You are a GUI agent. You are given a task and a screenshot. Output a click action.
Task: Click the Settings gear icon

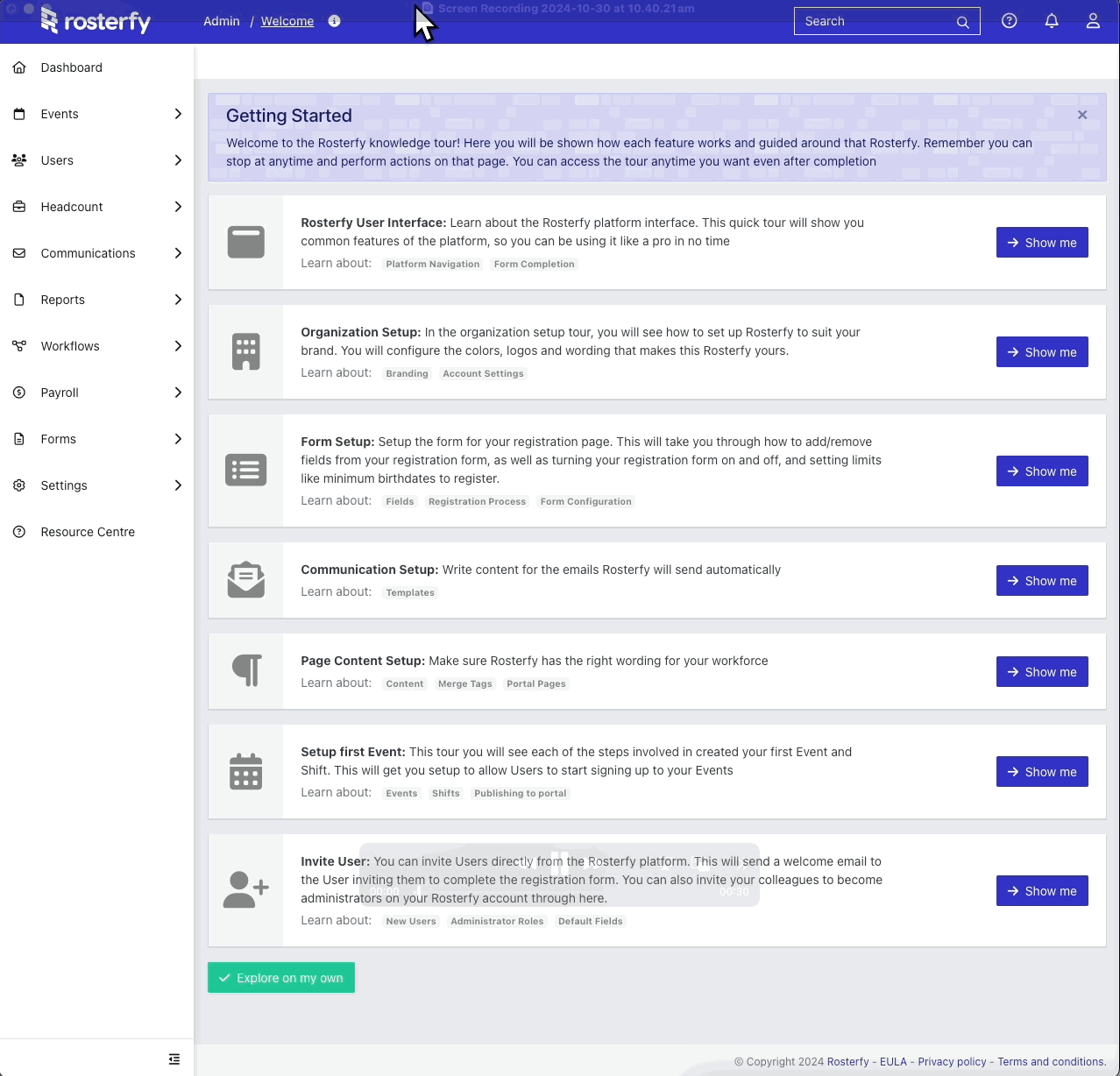point(19,485)
